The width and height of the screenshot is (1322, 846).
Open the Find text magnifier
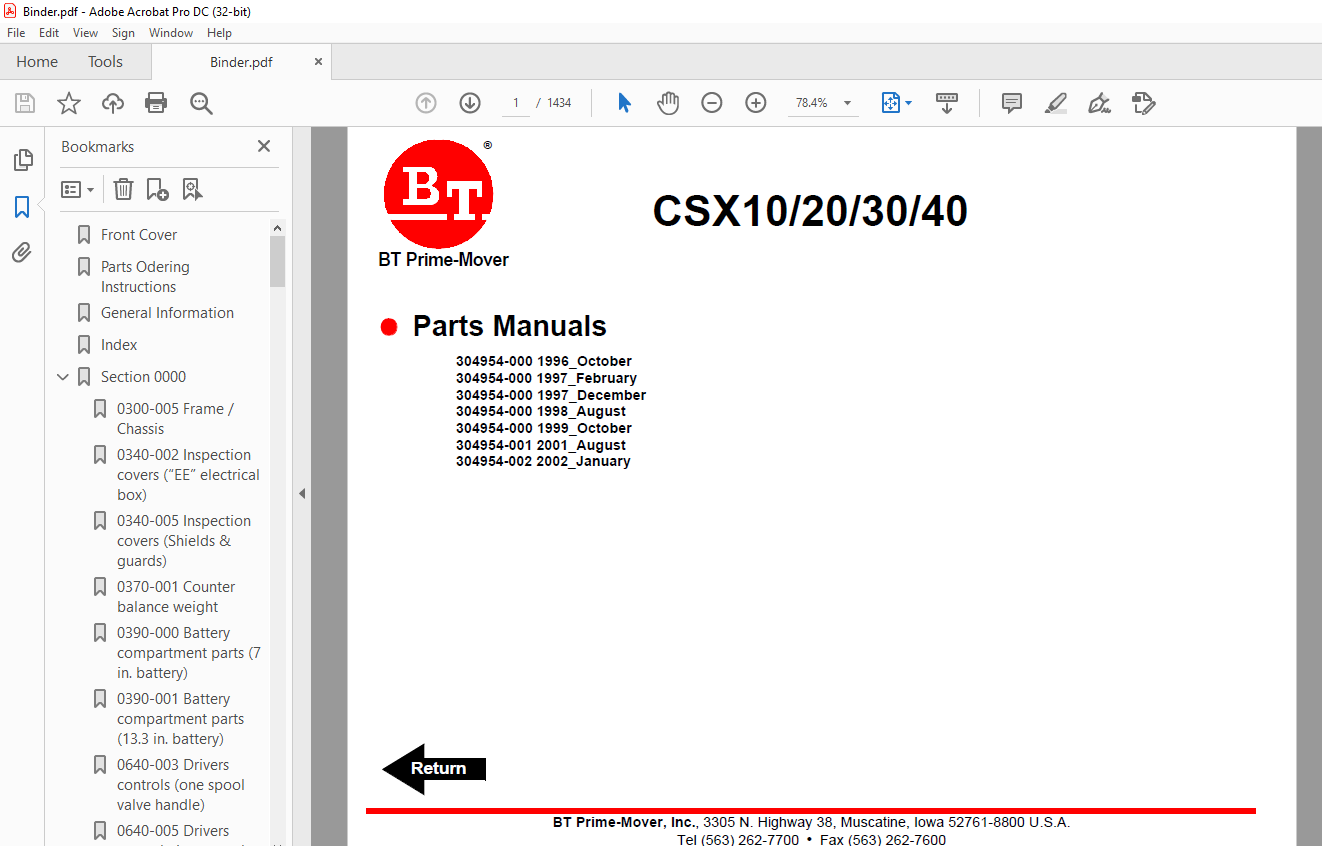pyautogui.click(x=201, y=103)
